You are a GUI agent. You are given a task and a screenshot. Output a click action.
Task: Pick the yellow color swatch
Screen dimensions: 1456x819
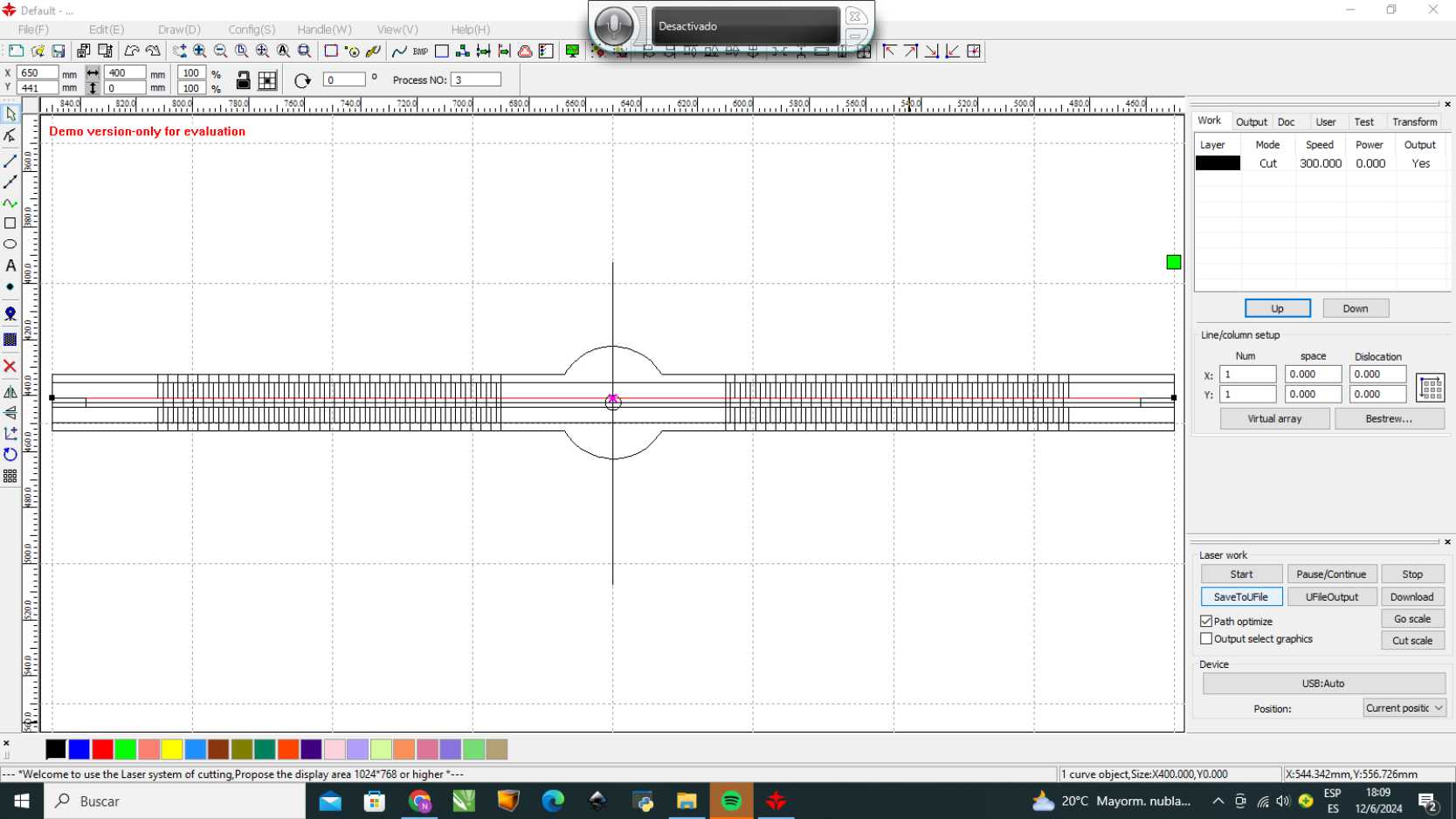click(x=172, y=749)
